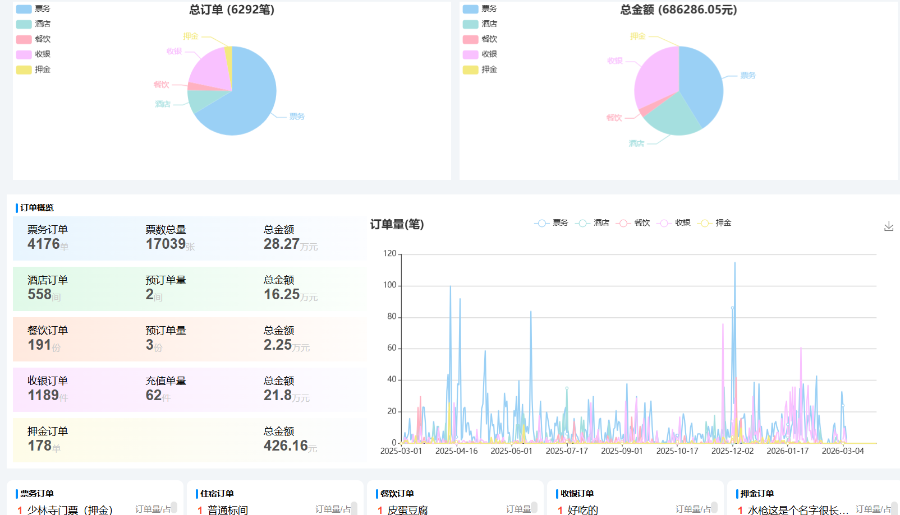
Task: Click 少林寺门票（押金） row in 票务订单 list
Action: coord(94,509)
